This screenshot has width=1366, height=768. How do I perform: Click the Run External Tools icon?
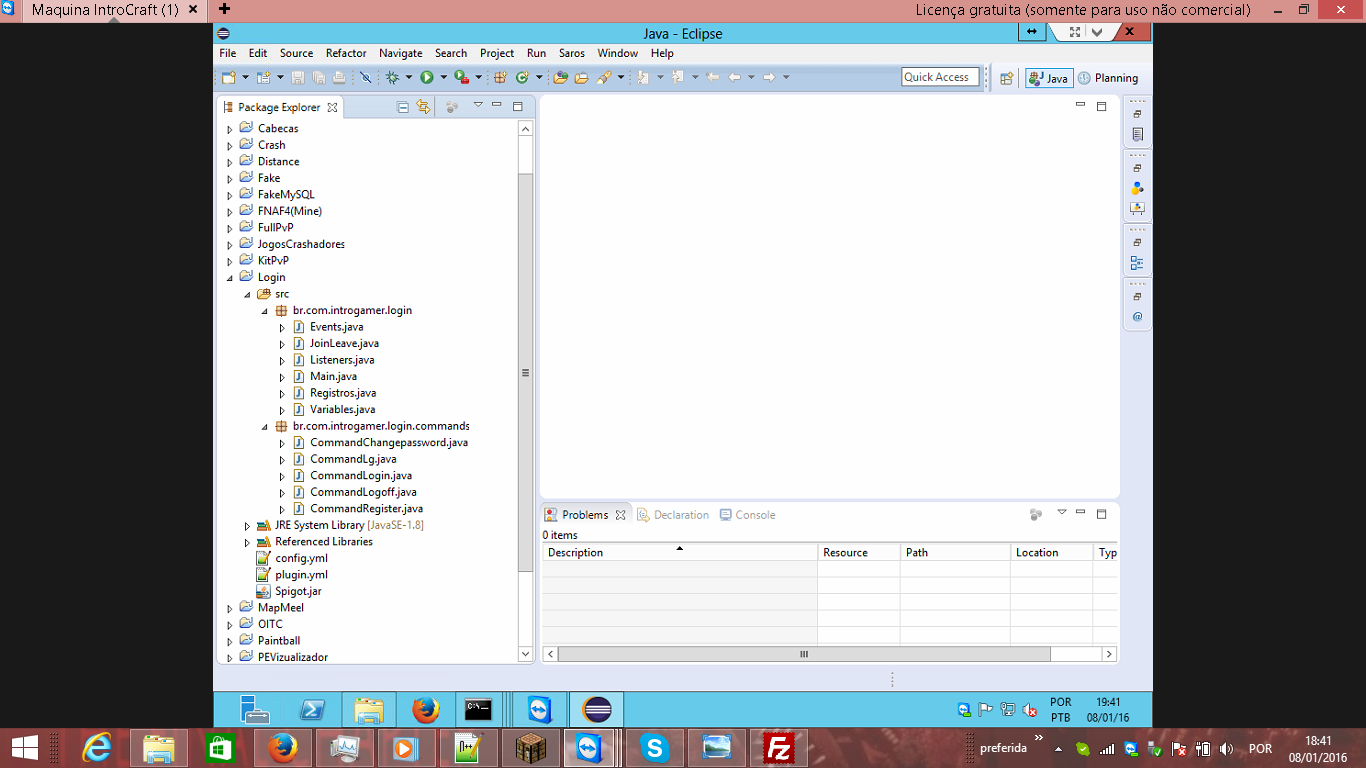(461, 77)
